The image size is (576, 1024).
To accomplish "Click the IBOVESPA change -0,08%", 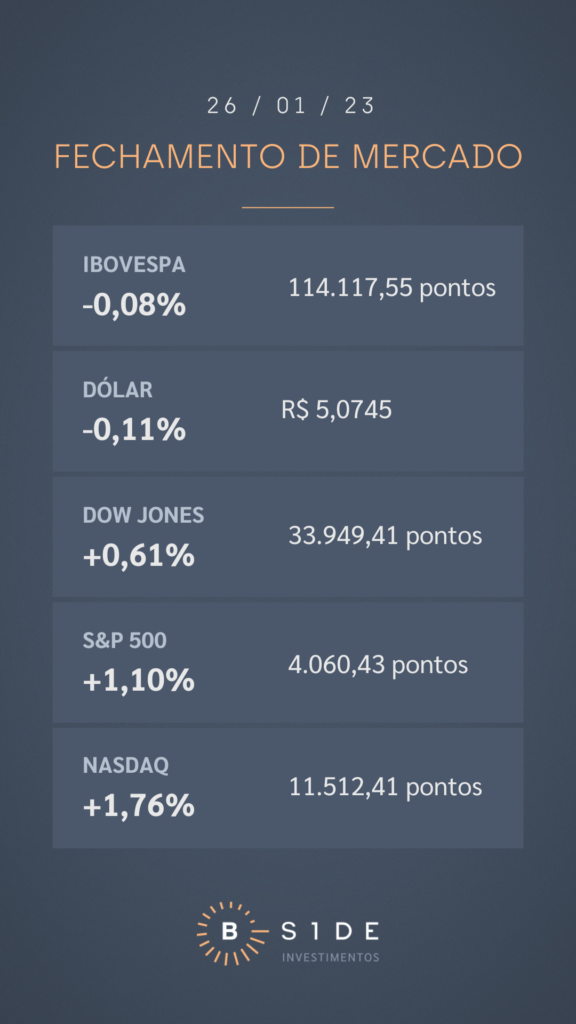I will (x=135, y=305).
